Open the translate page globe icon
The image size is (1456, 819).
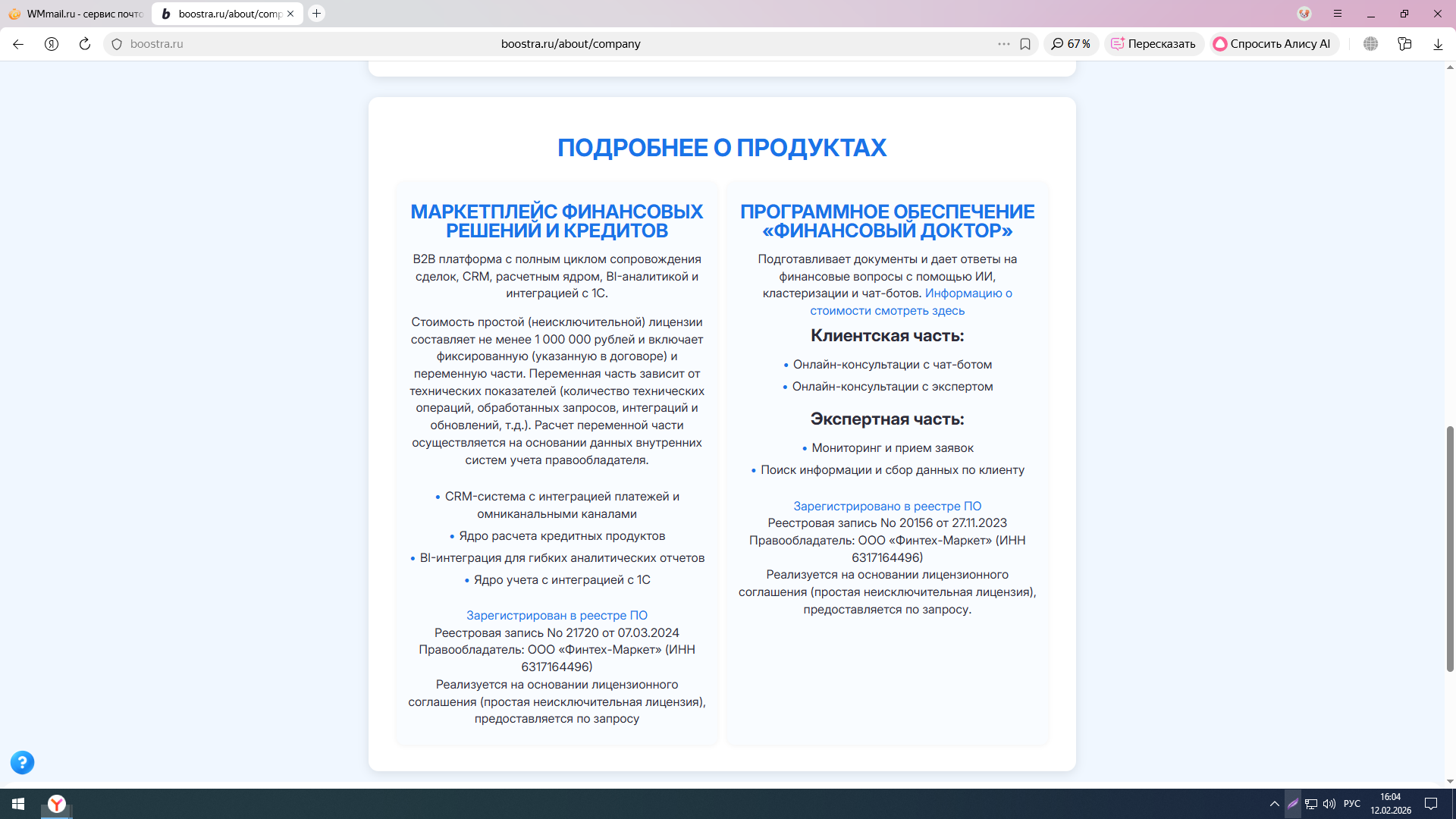pos(1370,44)
